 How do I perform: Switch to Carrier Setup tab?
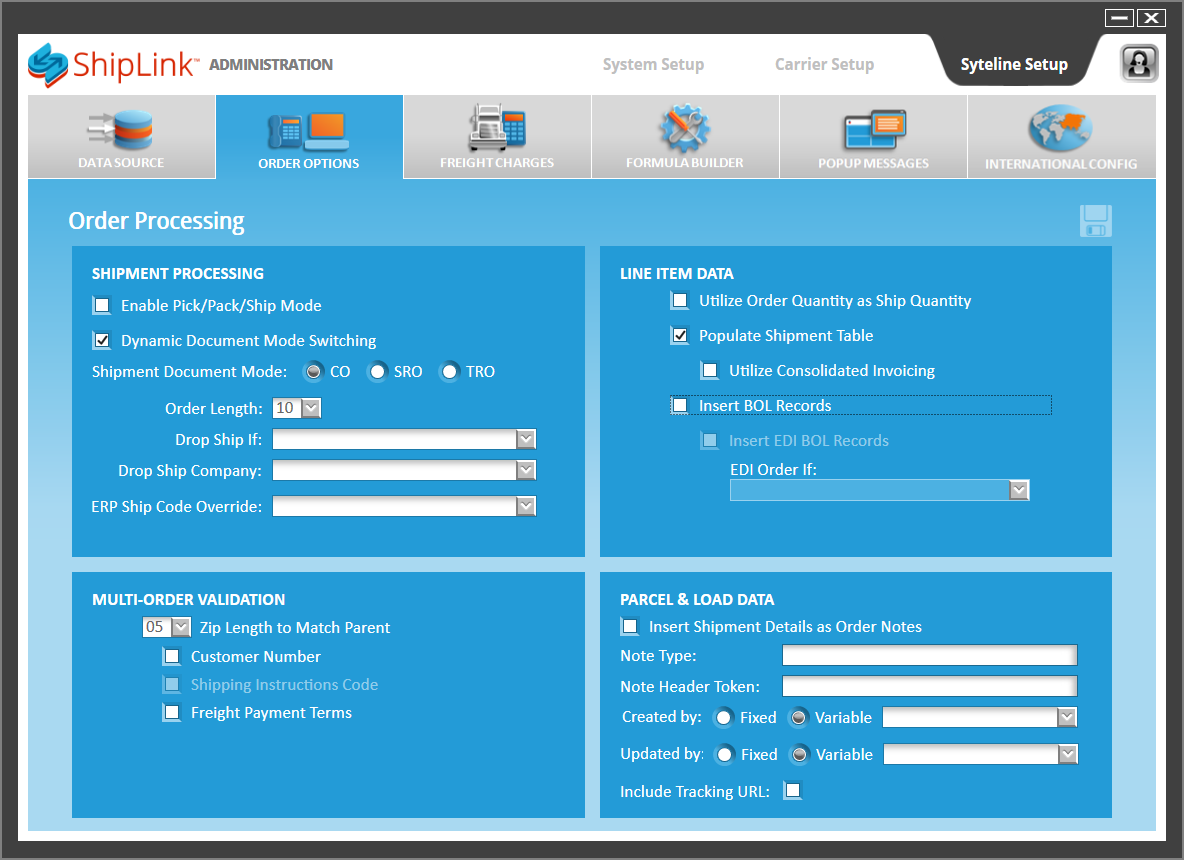pyautogui.click(x=825, y=64)
